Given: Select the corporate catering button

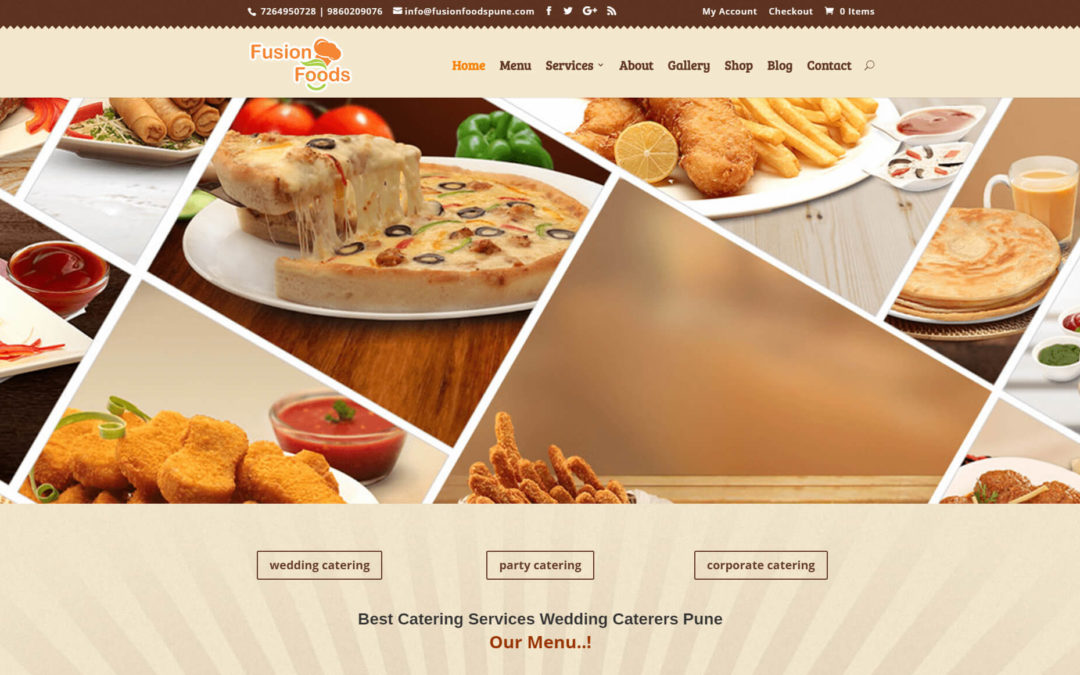Looking at the screenshot, I should 760,565.
